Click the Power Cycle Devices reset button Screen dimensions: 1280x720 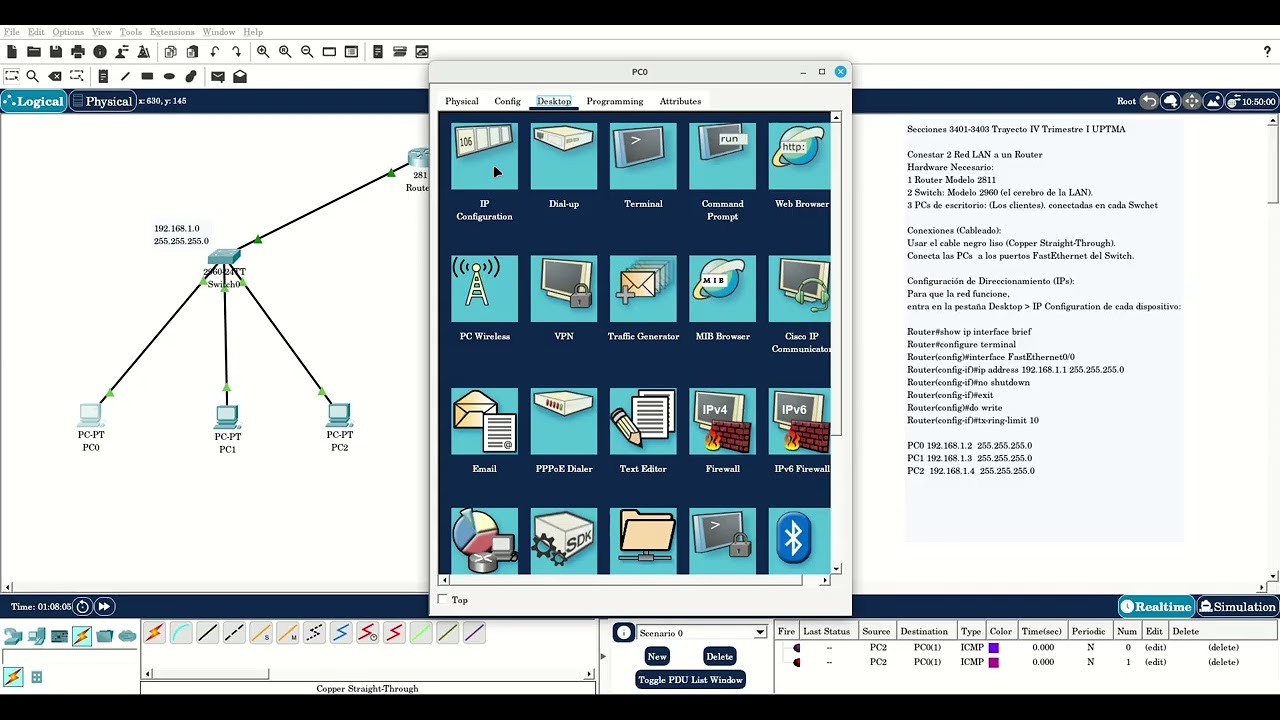pos(83,607)
